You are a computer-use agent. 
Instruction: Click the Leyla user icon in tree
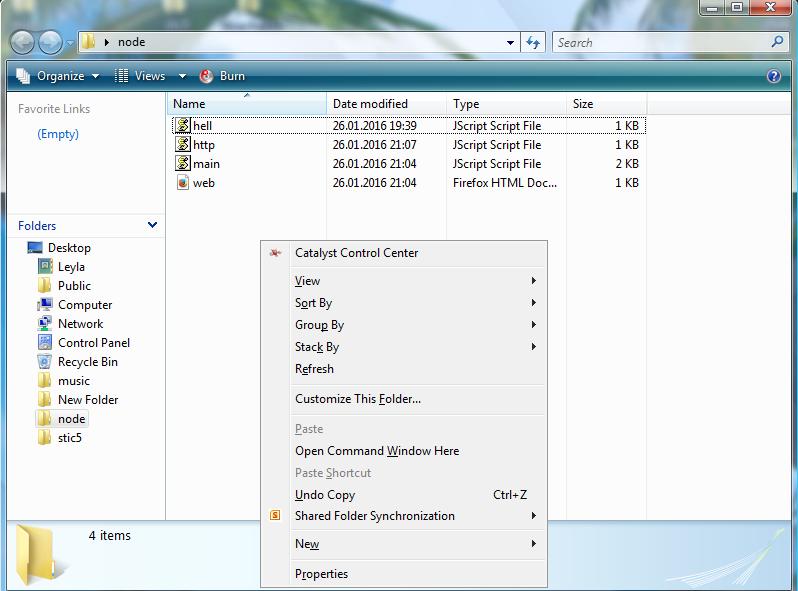tap(45, 266)
